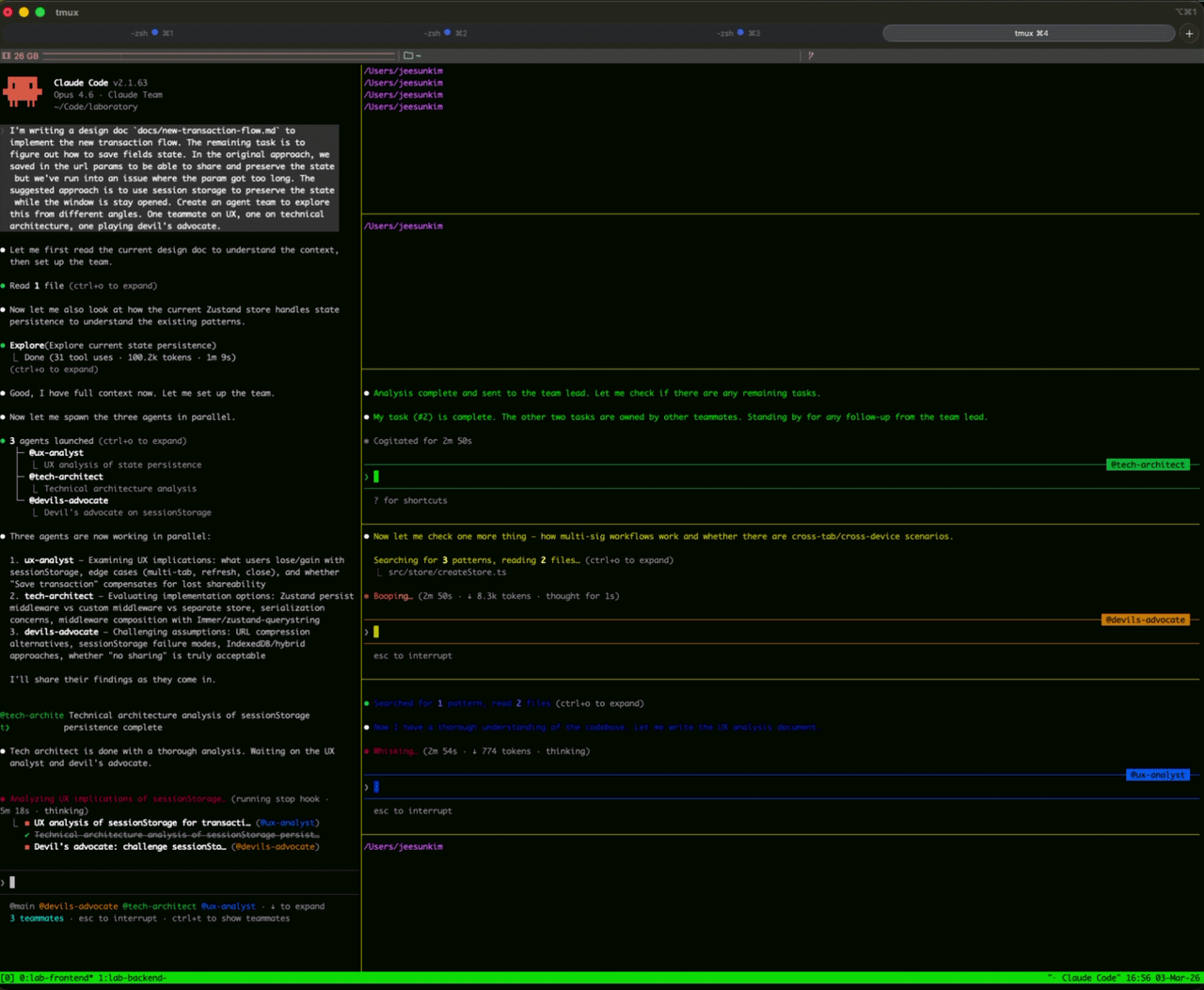This screenshot has height=990, width=1204.
Task: Switch to the first zsh tab
Action: (x=150, y=33)
